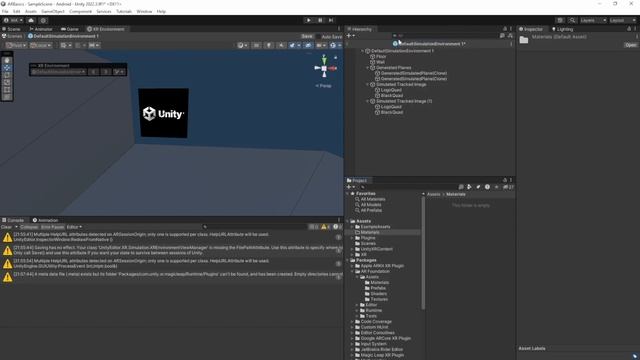Click the Hierarchy panel tab
The image size is (640, 360).
[x=360, y=29]
